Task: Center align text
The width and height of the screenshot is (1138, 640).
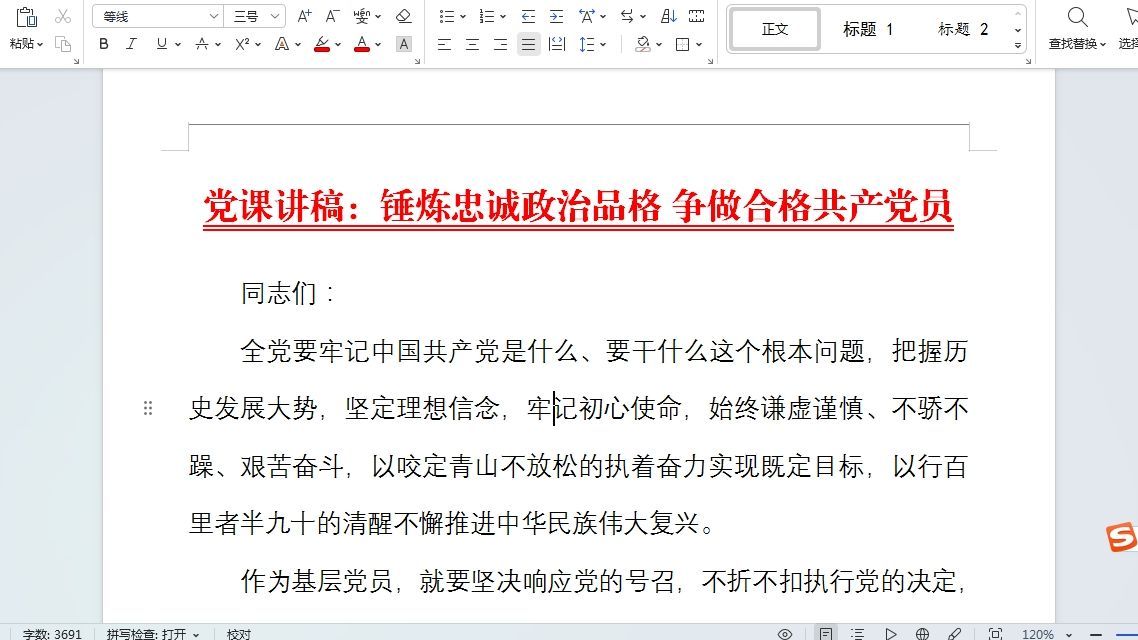Action: click(472, 44)
